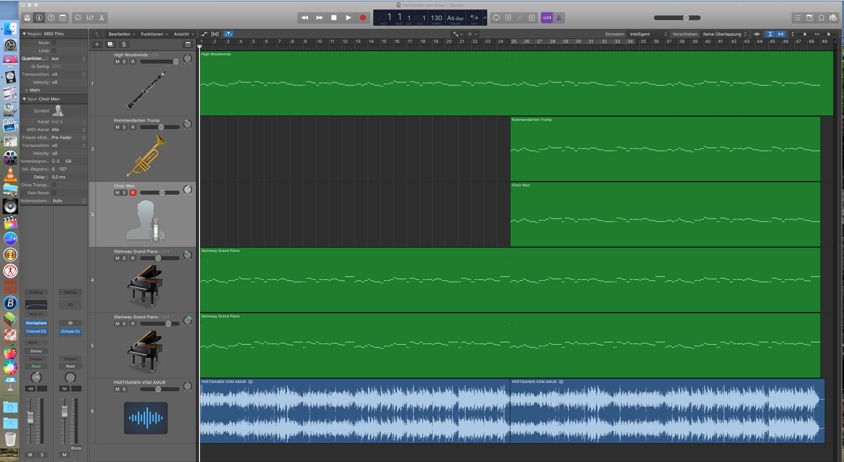Open the Note Pads button

[x=809, y=18]
